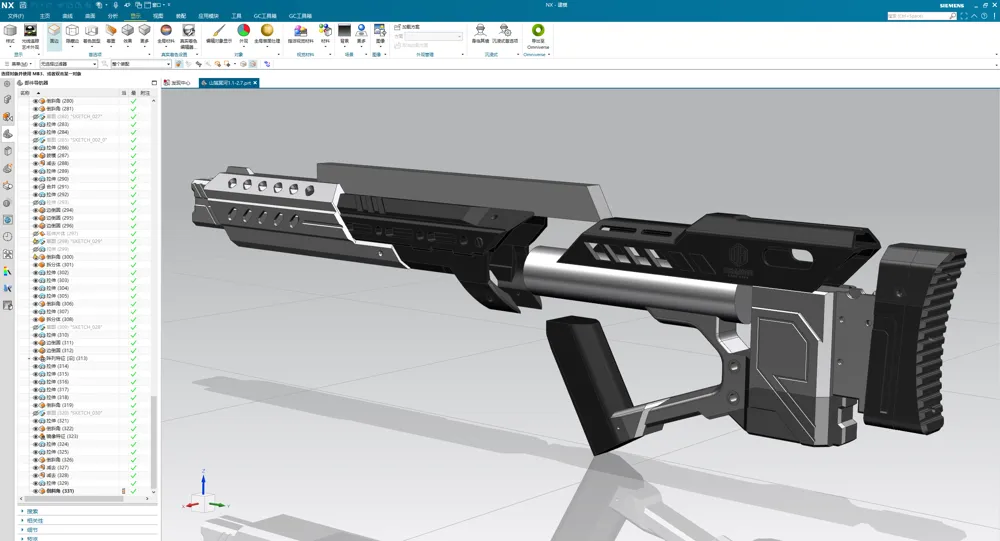Viewport: 1000px width, 541px height.
Task: Toggle visibility eye of 减去 (288)
Action: (x=36, y=163)
